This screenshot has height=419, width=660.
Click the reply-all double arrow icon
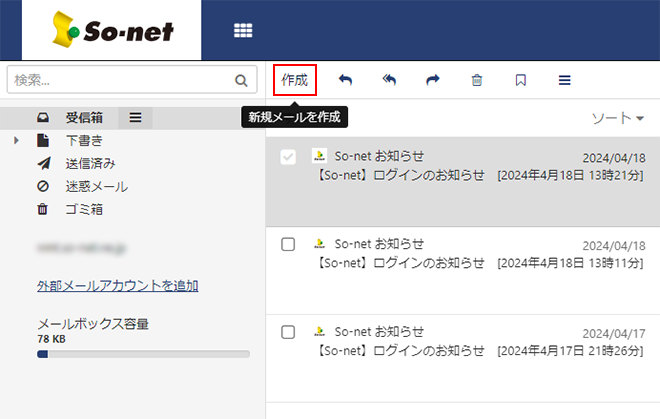pos(389,80)
